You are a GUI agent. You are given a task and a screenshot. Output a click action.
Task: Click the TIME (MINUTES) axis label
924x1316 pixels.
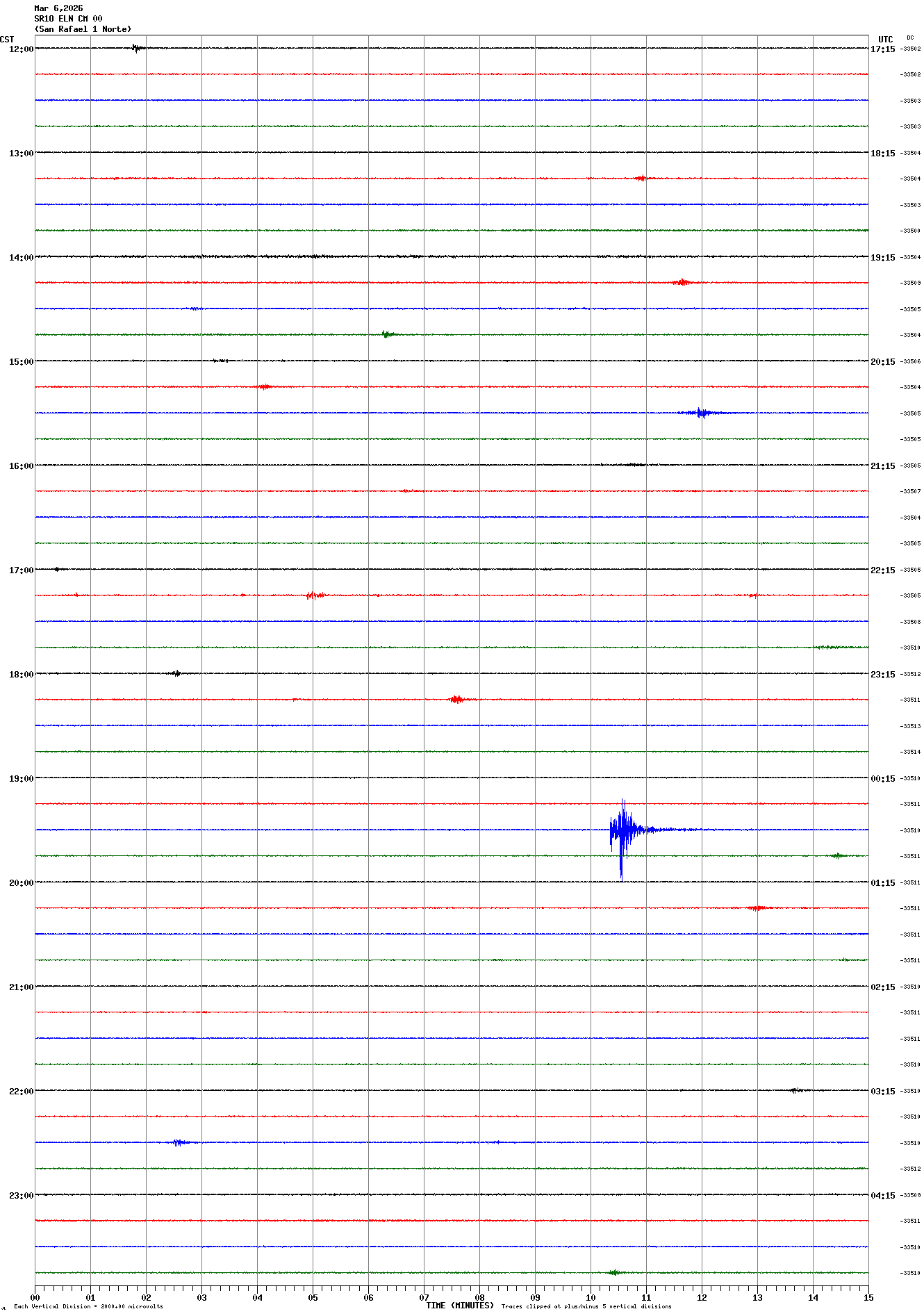tap(459, 1306)
